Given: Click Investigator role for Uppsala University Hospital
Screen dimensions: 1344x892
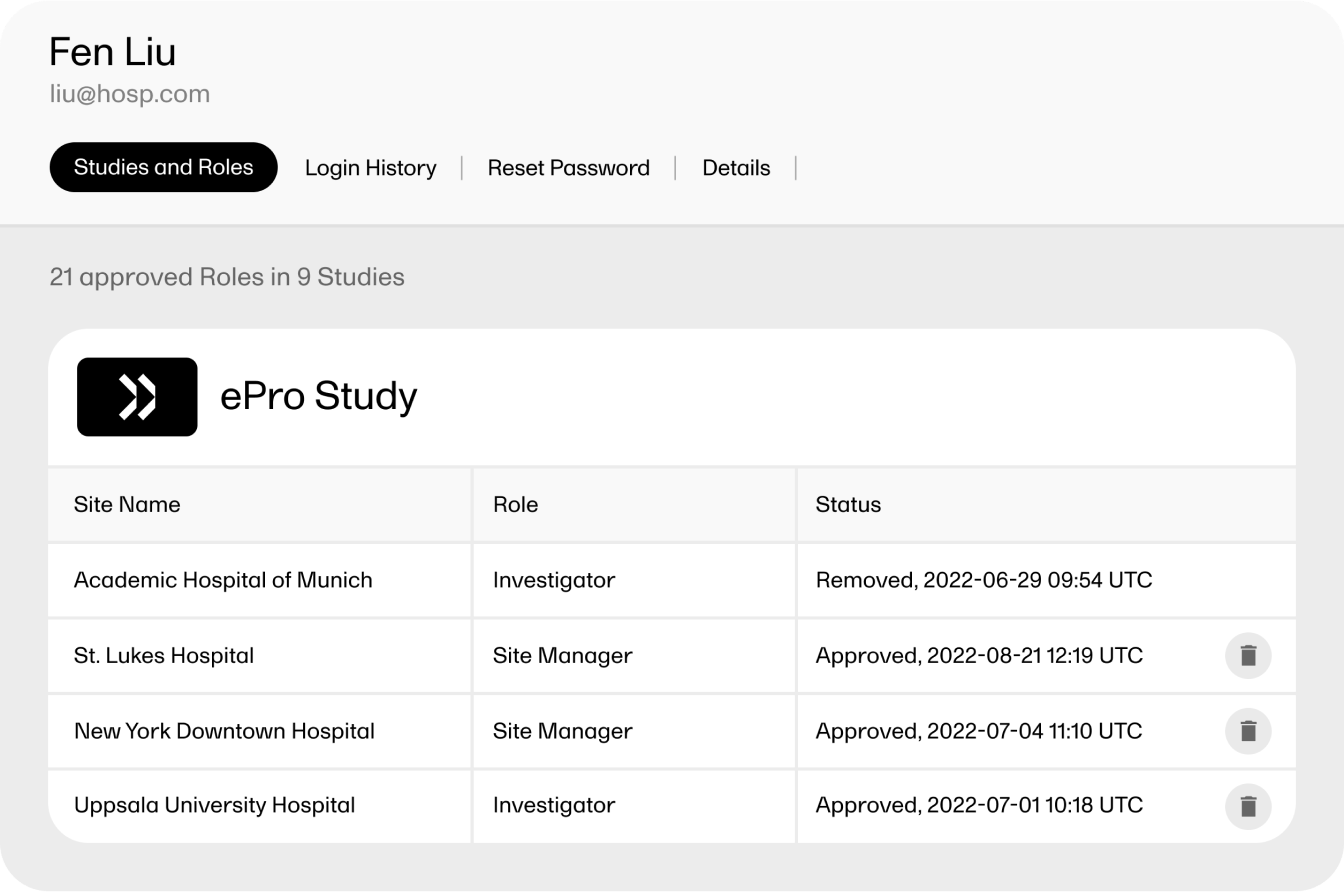Looking at the screenshot, I should point(554,805).
